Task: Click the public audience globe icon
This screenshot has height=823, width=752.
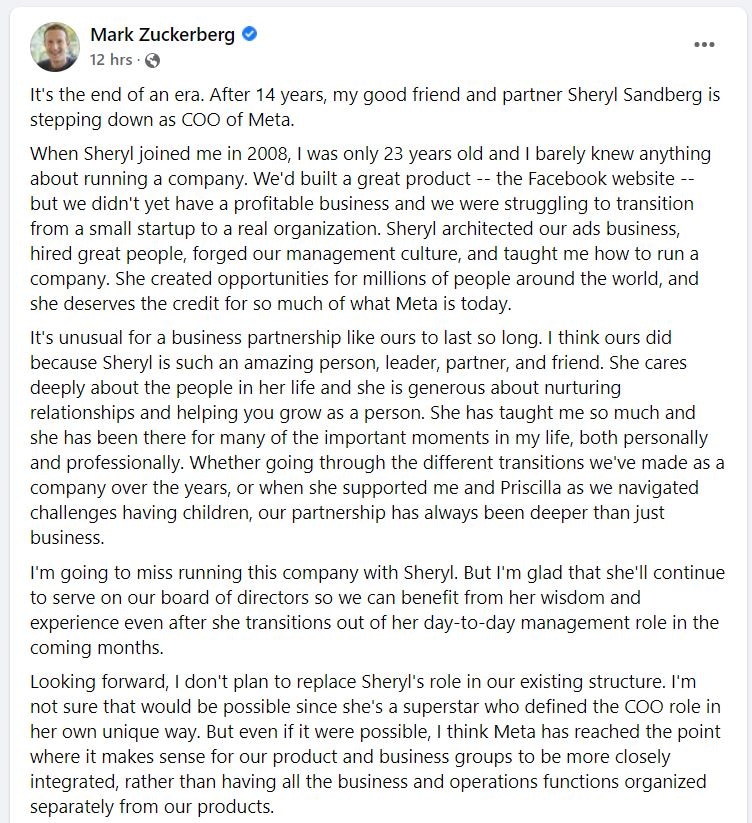Action: tap(152, 60)
